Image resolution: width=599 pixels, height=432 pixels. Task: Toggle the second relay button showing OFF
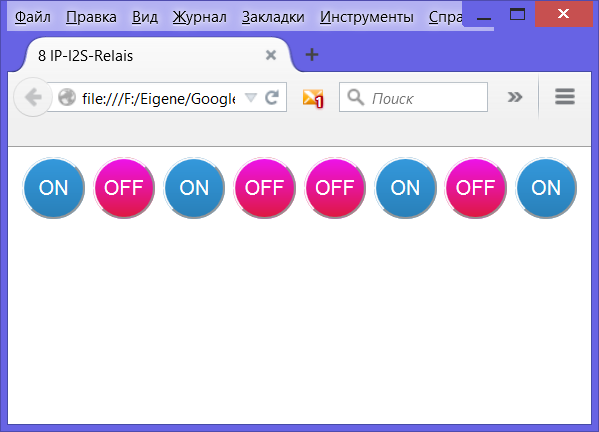pyautogui.click(x=124, y=188)
